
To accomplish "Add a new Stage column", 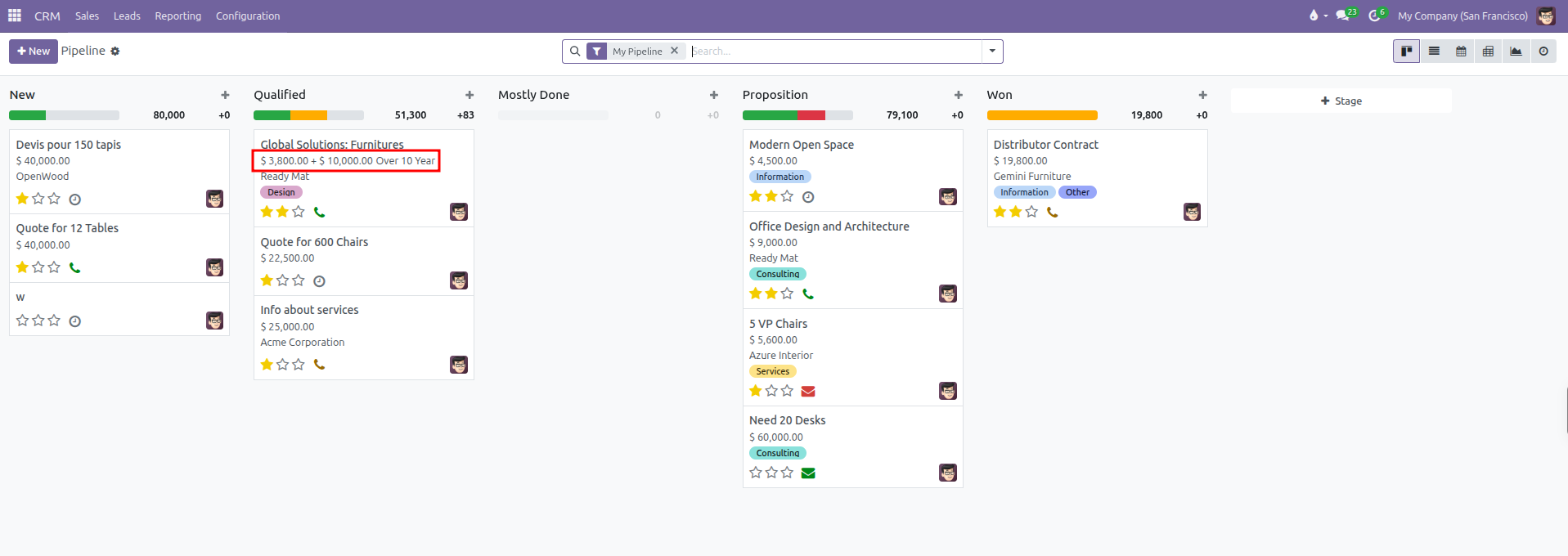I will tap(1341, 101).
